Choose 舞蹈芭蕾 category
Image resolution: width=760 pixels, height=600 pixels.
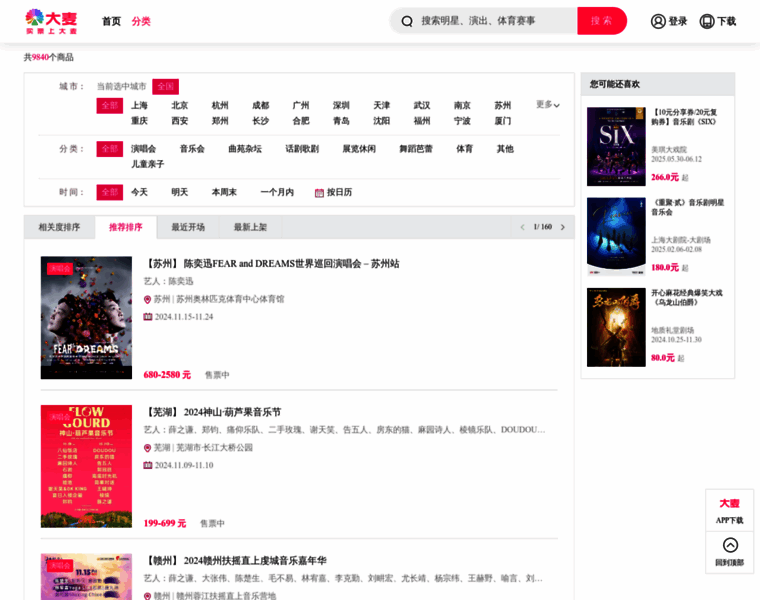coord(416,149)
